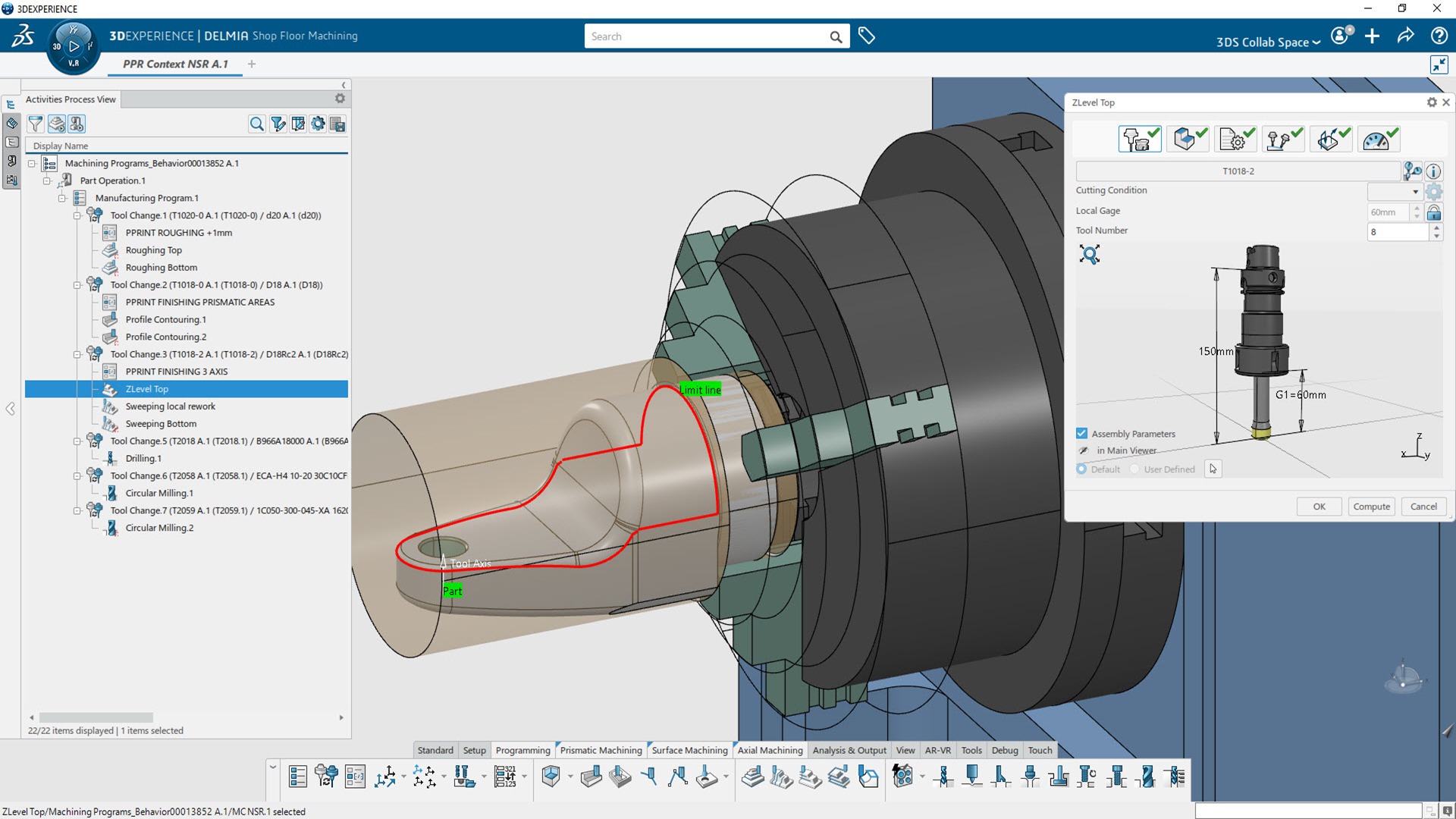Click the Compute button
The height and width of the screenshot is (819, 1456).
1371,507
